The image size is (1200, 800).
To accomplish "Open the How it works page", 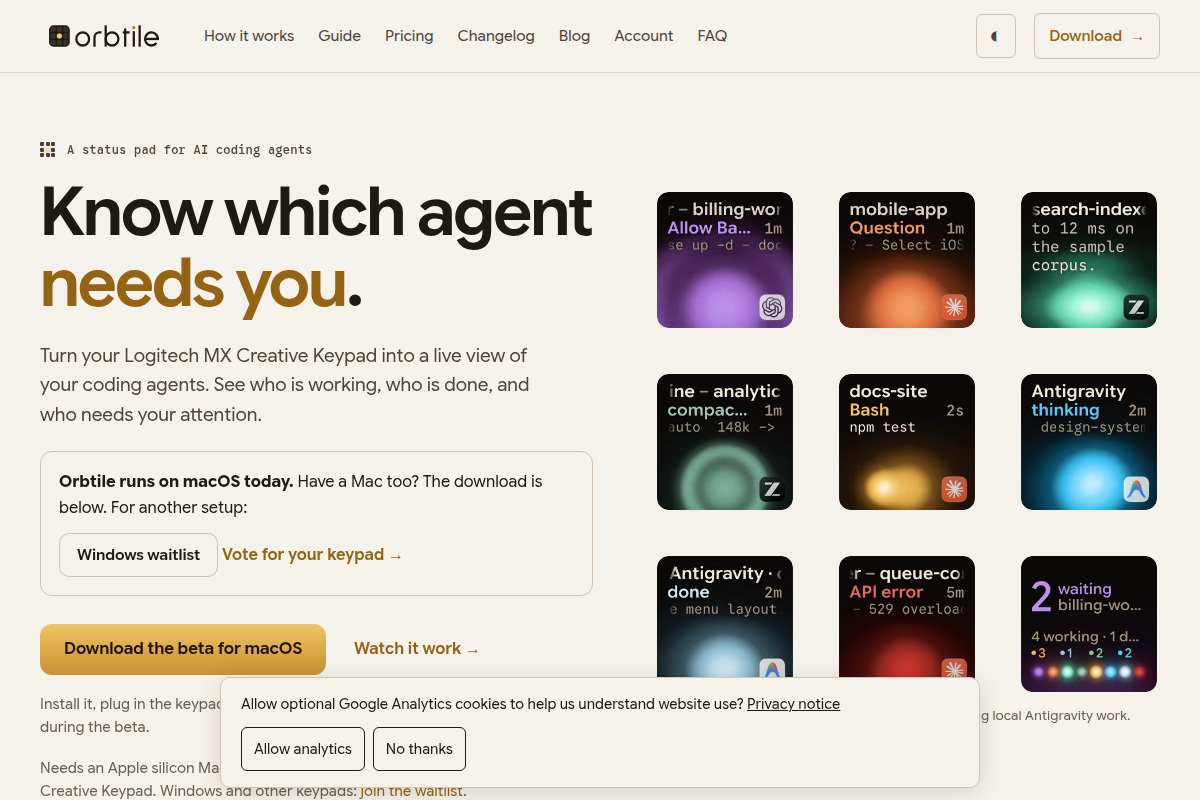I will 249,36.
